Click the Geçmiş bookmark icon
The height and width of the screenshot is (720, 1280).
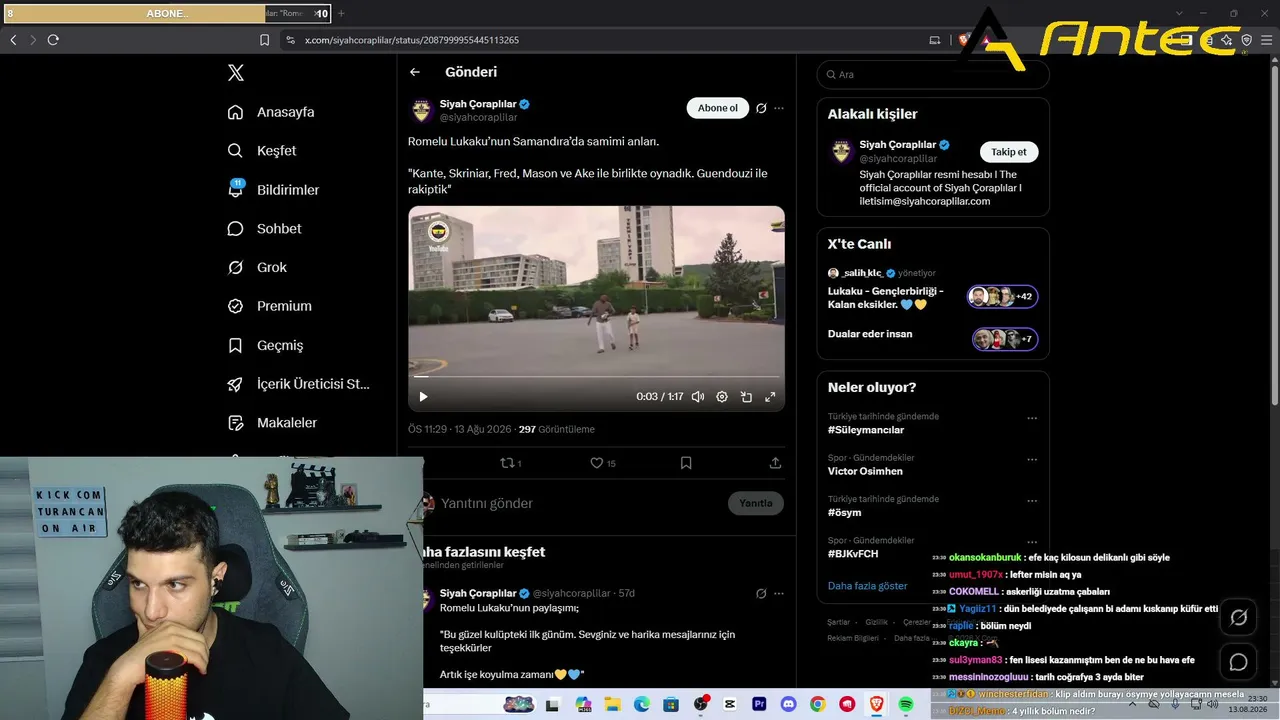tap(235, 345)
